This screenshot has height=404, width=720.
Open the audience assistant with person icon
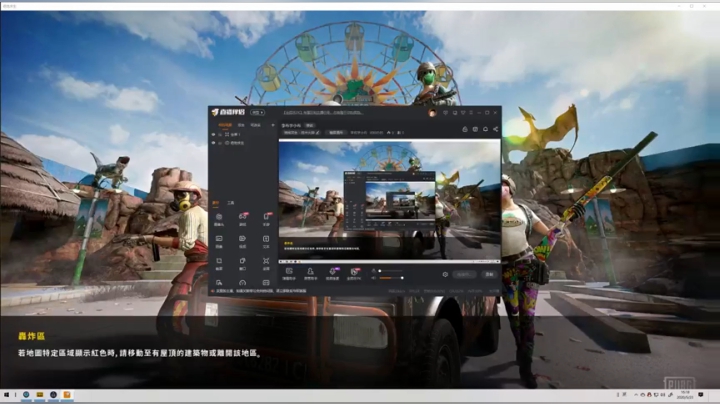(310, 274)
